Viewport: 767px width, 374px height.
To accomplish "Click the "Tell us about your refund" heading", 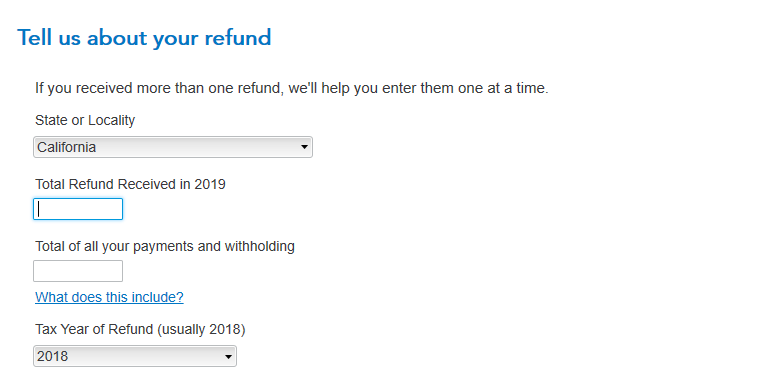I will (x=144, y=38).
